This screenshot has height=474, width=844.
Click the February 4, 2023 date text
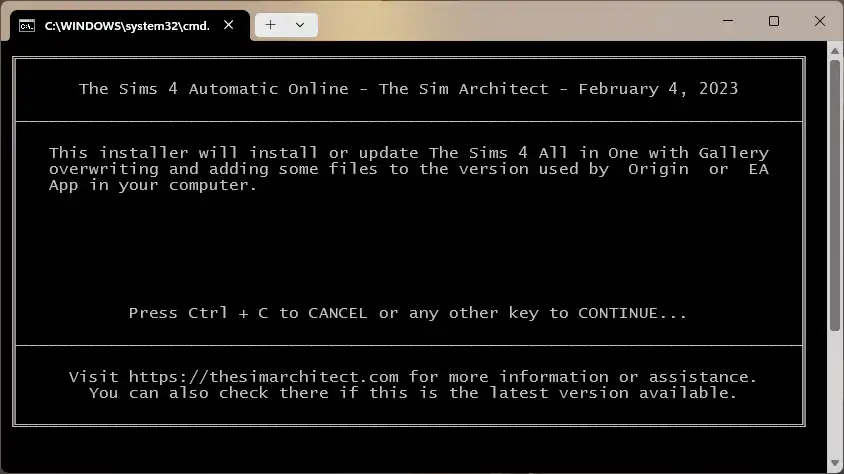tap(658, 89)
